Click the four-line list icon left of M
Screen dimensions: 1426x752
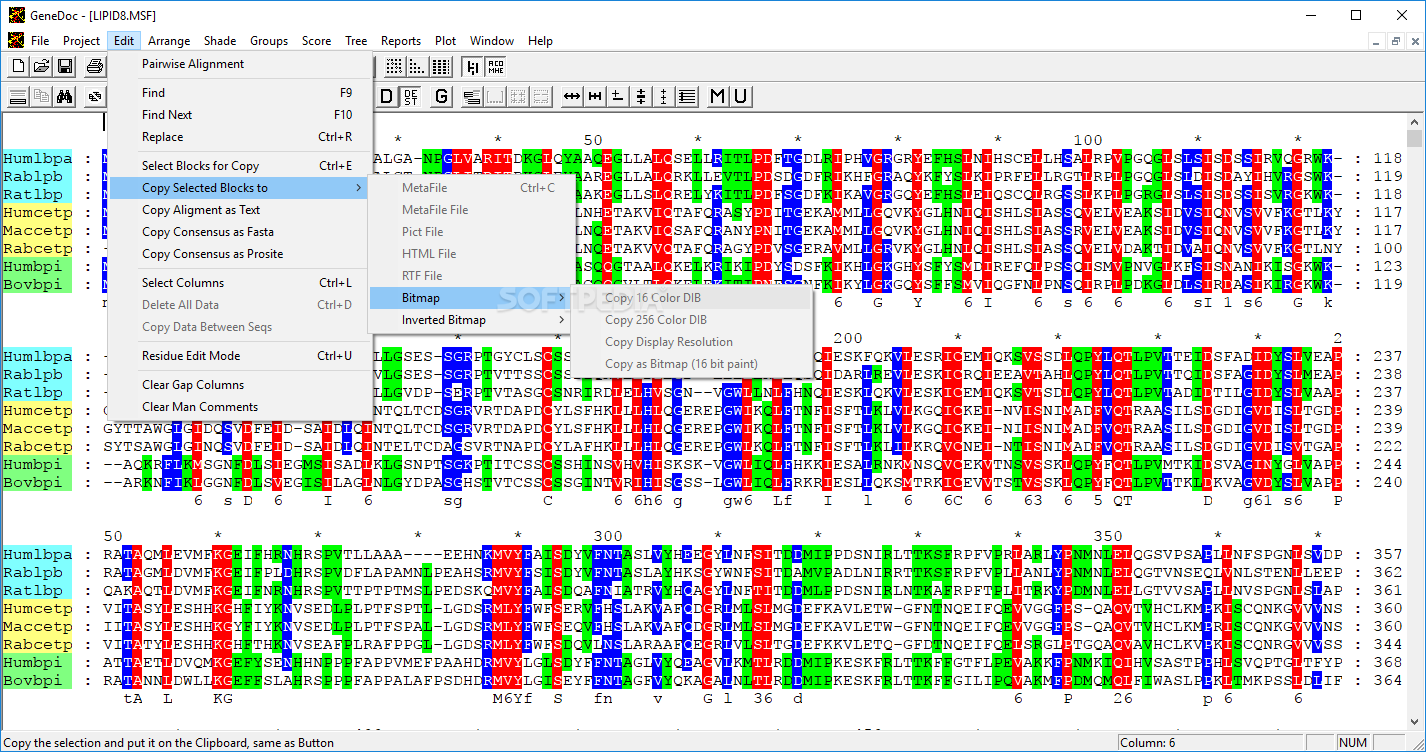(x=687, y=97)
